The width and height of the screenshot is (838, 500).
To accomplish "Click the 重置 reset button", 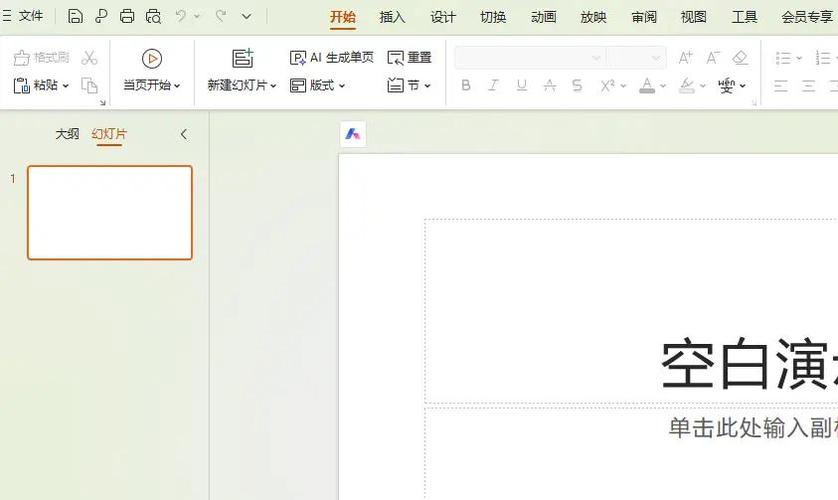I will tap(409, 57).
